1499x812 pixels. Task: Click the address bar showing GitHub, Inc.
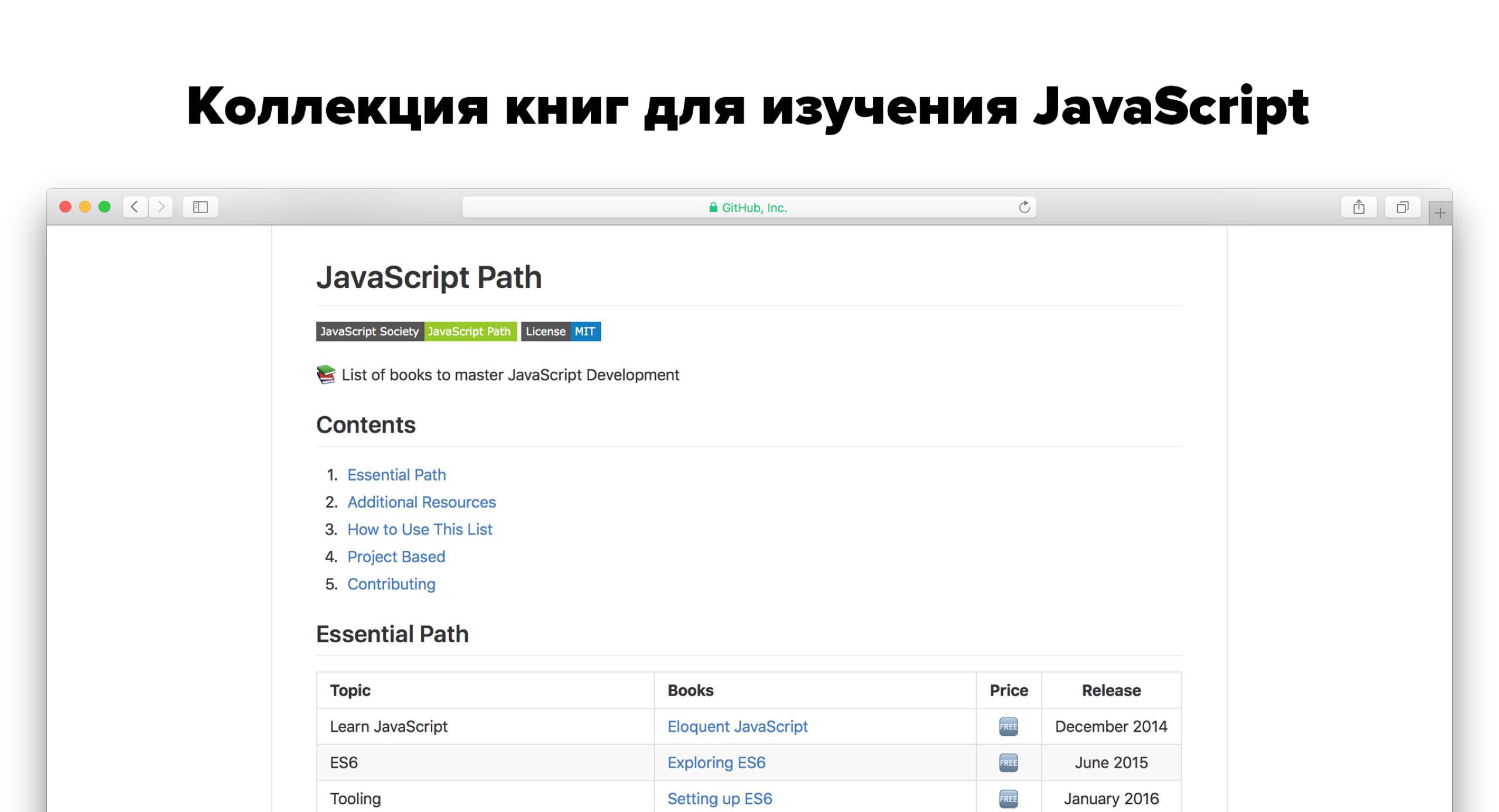point(749,207)
